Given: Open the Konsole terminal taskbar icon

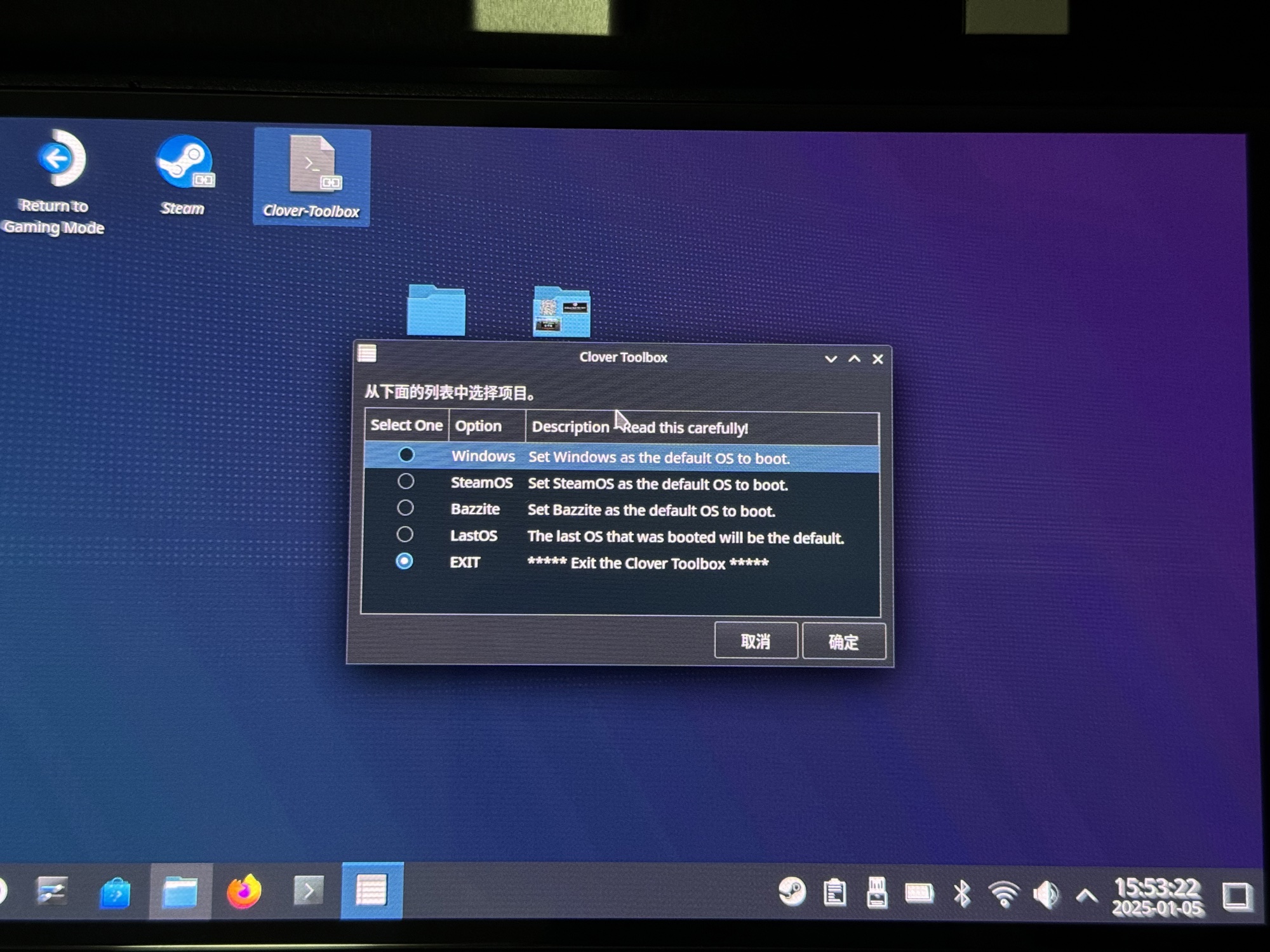Looking at the screenshot, I should (309, 891).
